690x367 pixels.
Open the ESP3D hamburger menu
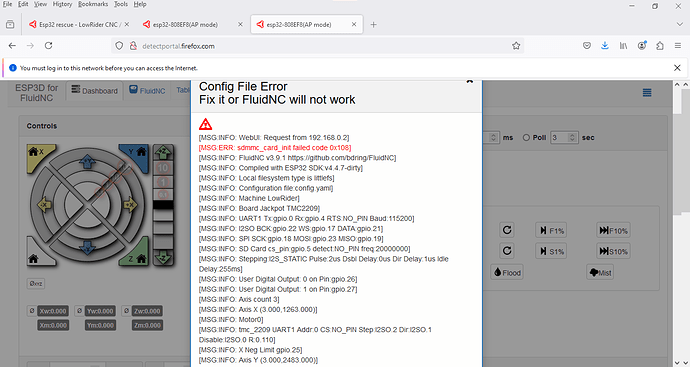tap(647, 92)
